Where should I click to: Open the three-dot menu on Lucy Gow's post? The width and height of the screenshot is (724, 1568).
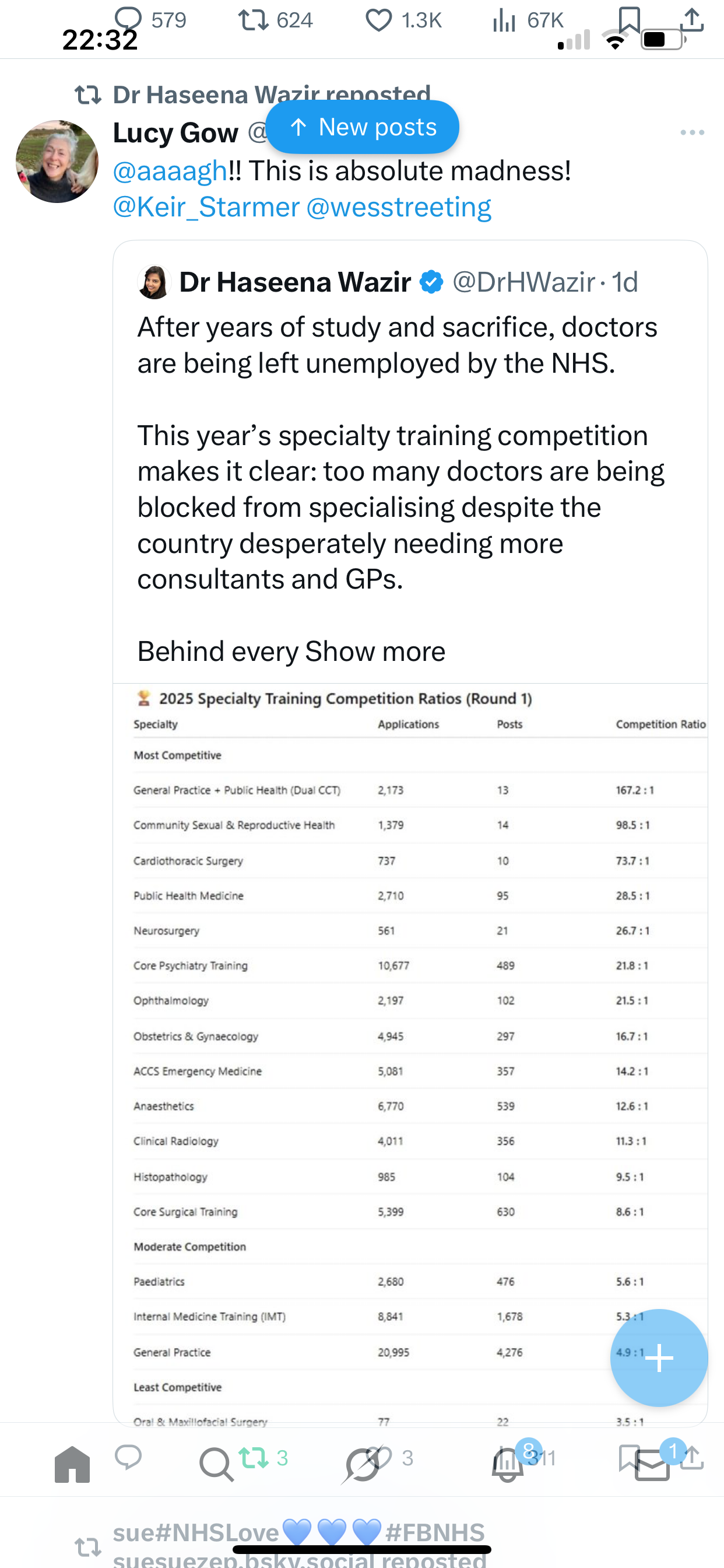point(692,132)
